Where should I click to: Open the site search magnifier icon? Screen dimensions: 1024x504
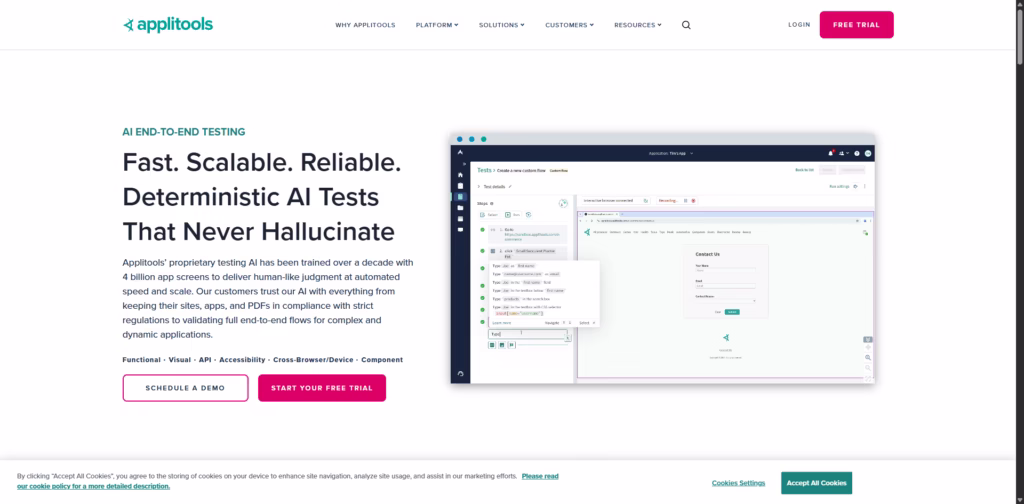[686, 25]
